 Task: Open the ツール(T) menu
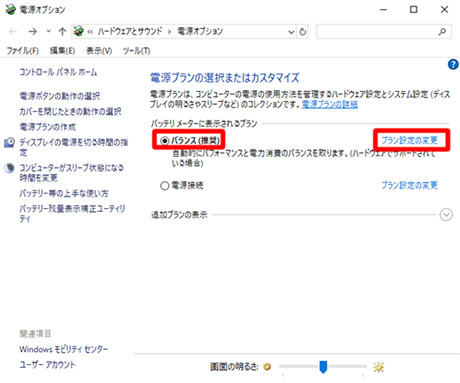click(x=136, y=51)
